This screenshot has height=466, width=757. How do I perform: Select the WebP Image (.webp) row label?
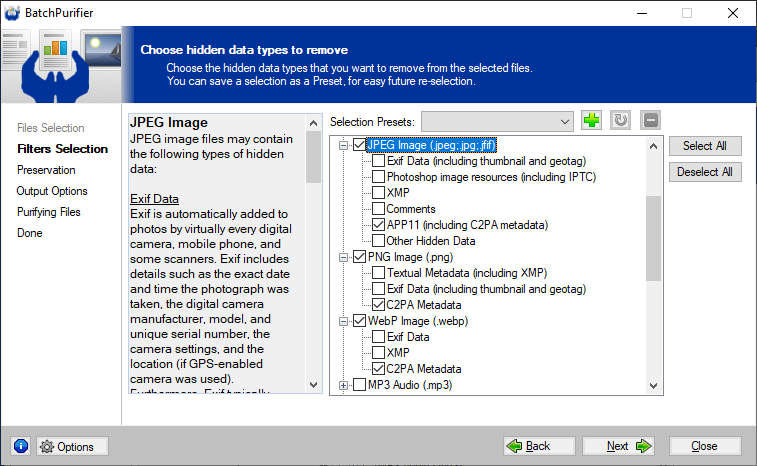tap(418, 321)
